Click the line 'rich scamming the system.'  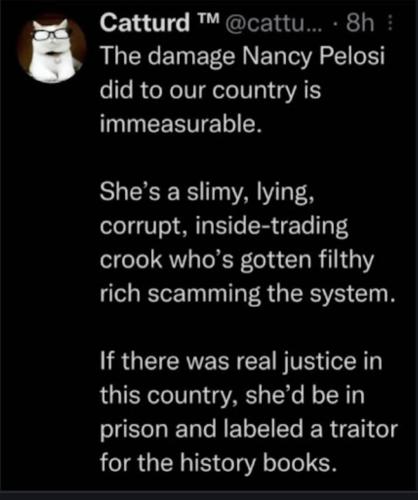[248, 295]
